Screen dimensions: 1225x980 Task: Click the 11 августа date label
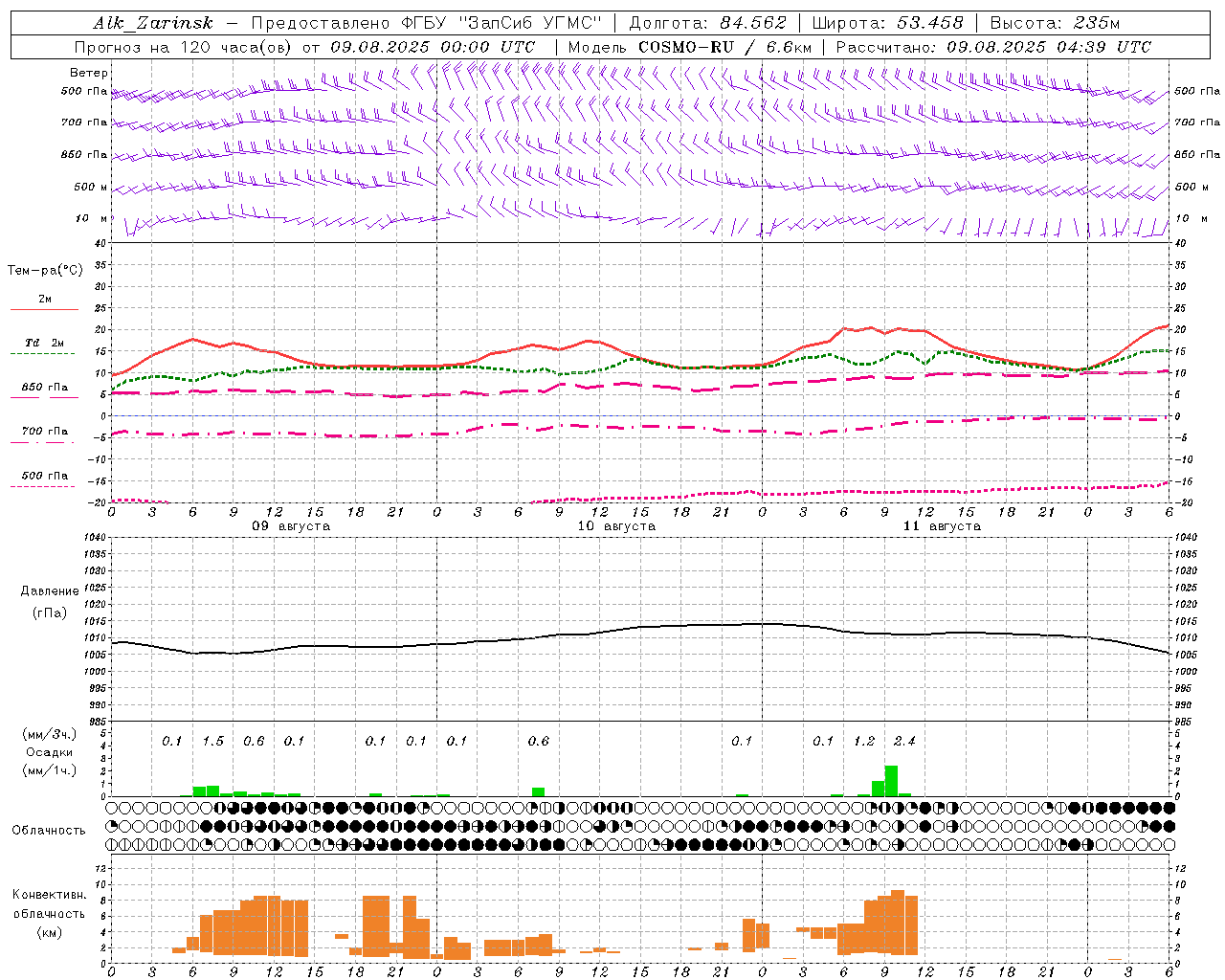pos(942,526)
